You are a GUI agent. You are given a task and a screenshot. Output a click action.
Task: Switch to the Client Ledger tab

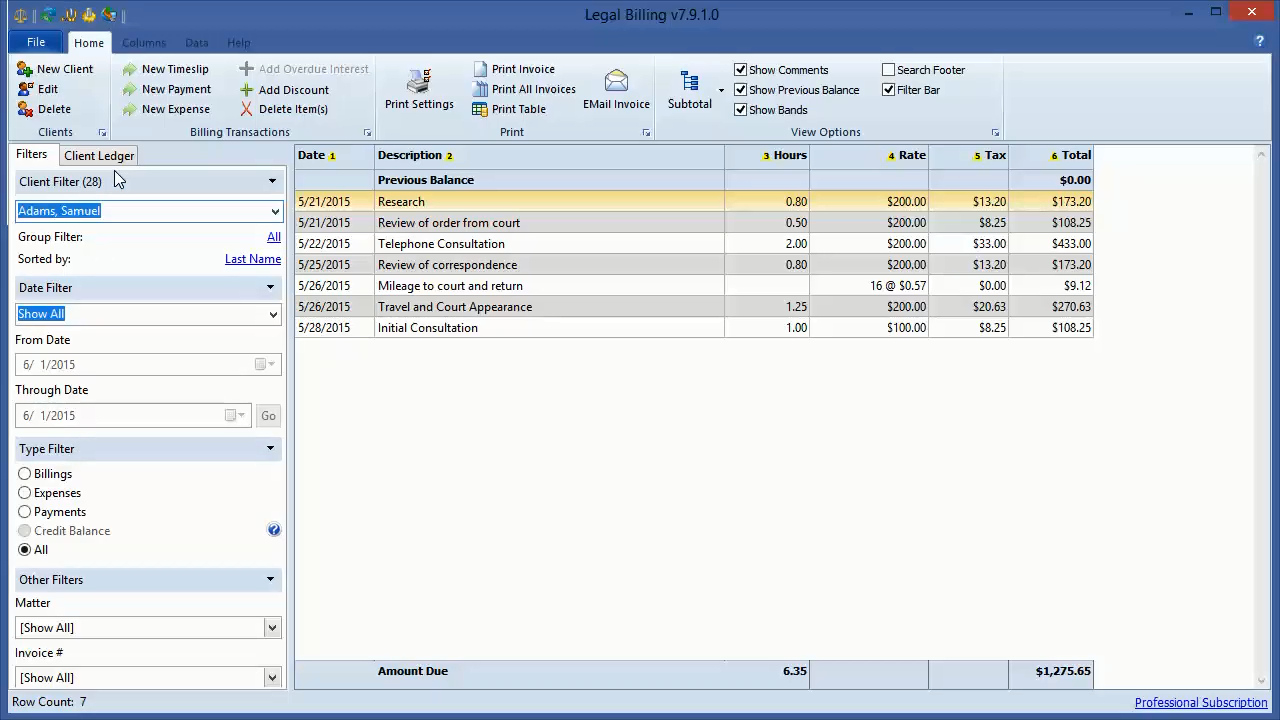99,156
